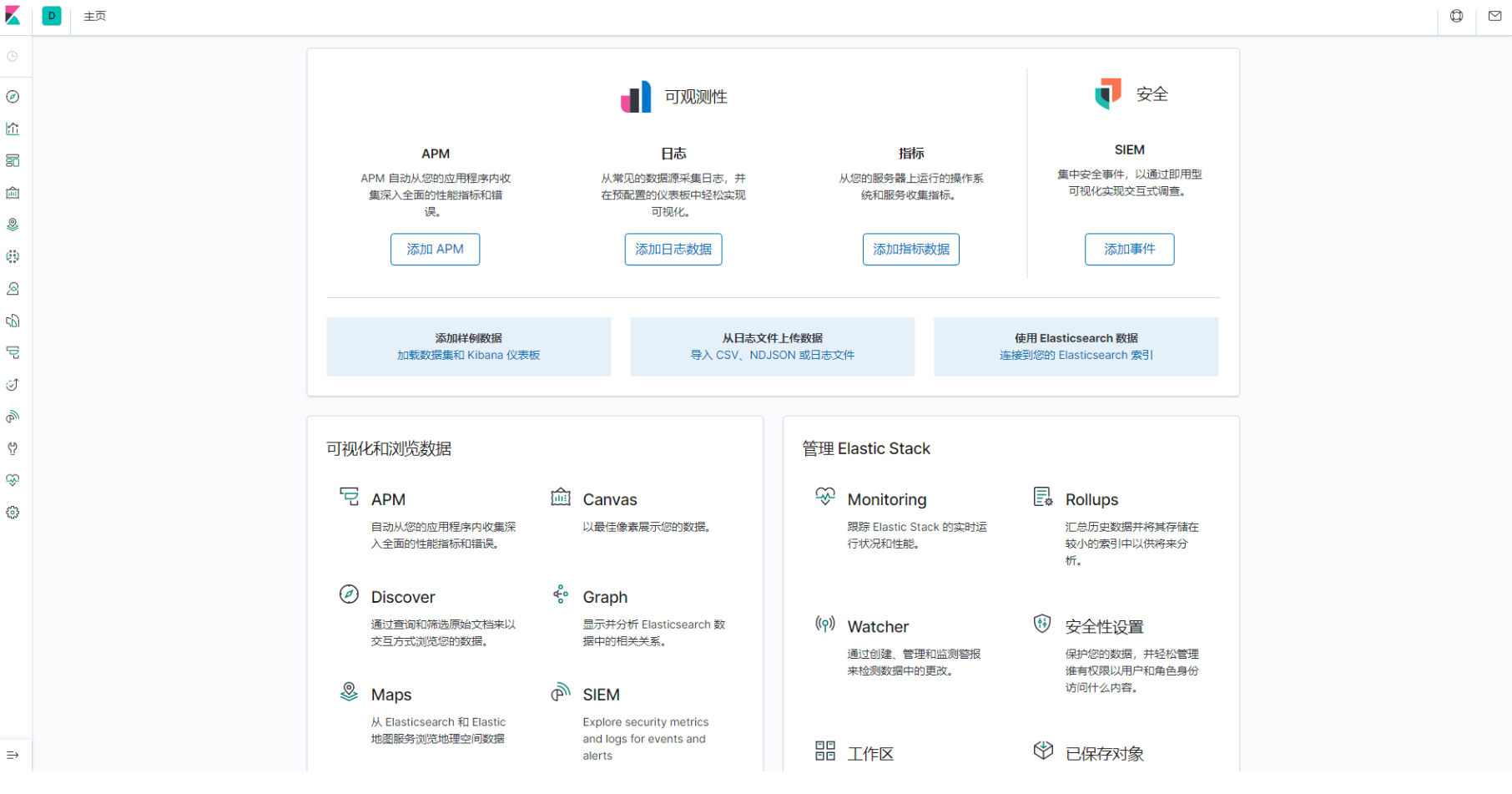Click the 使用 Elasticsearch 数据 heading

pos(1076,338)
